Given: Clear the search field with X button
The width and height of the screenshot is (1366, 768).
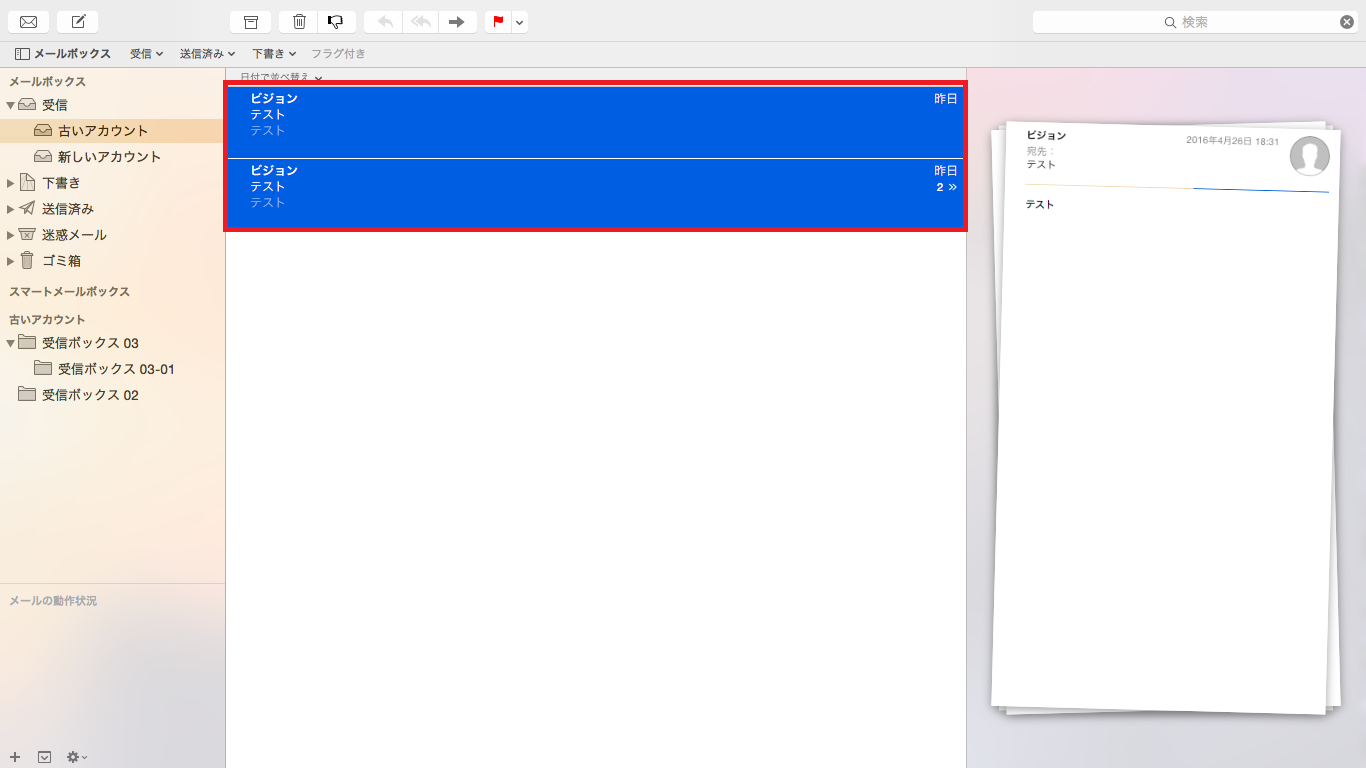Looking at the screenshot, I should [1347, 22].
